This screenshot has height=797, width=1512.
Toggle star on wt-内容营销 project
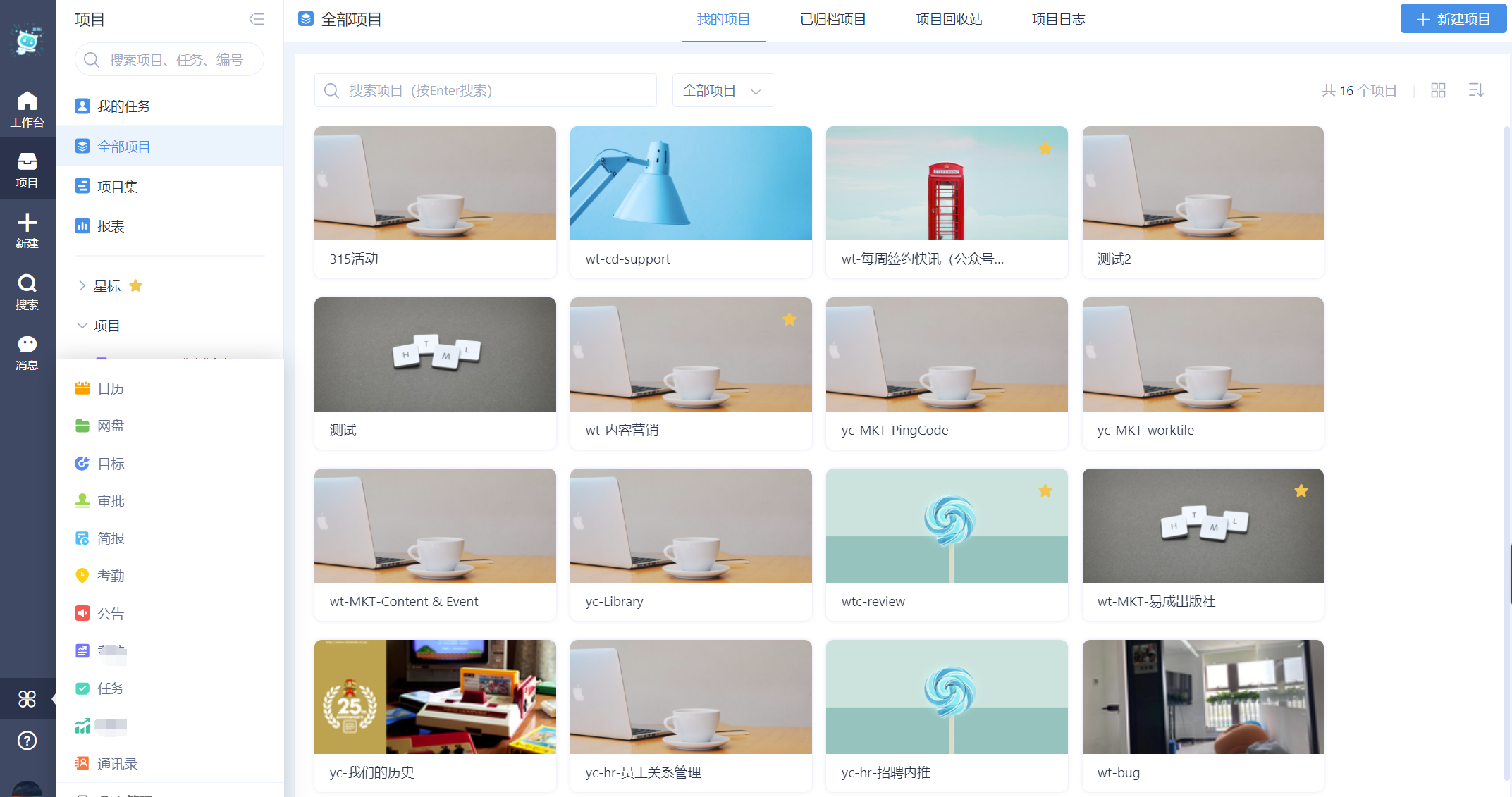pyautogui.click(x=789, y=320)
